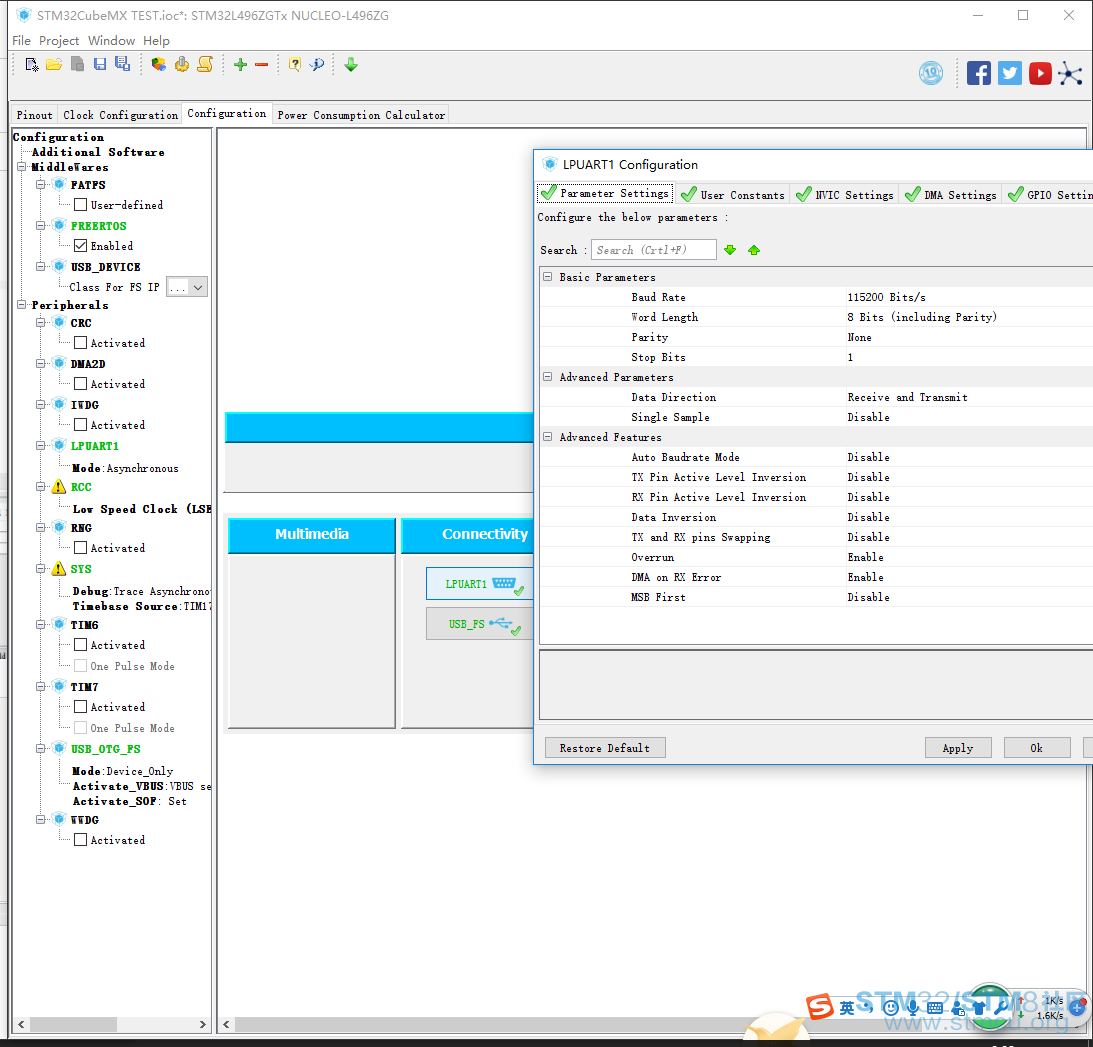
Task: Collapse the Basic Parameters section
Action: [x=548, y=277]
